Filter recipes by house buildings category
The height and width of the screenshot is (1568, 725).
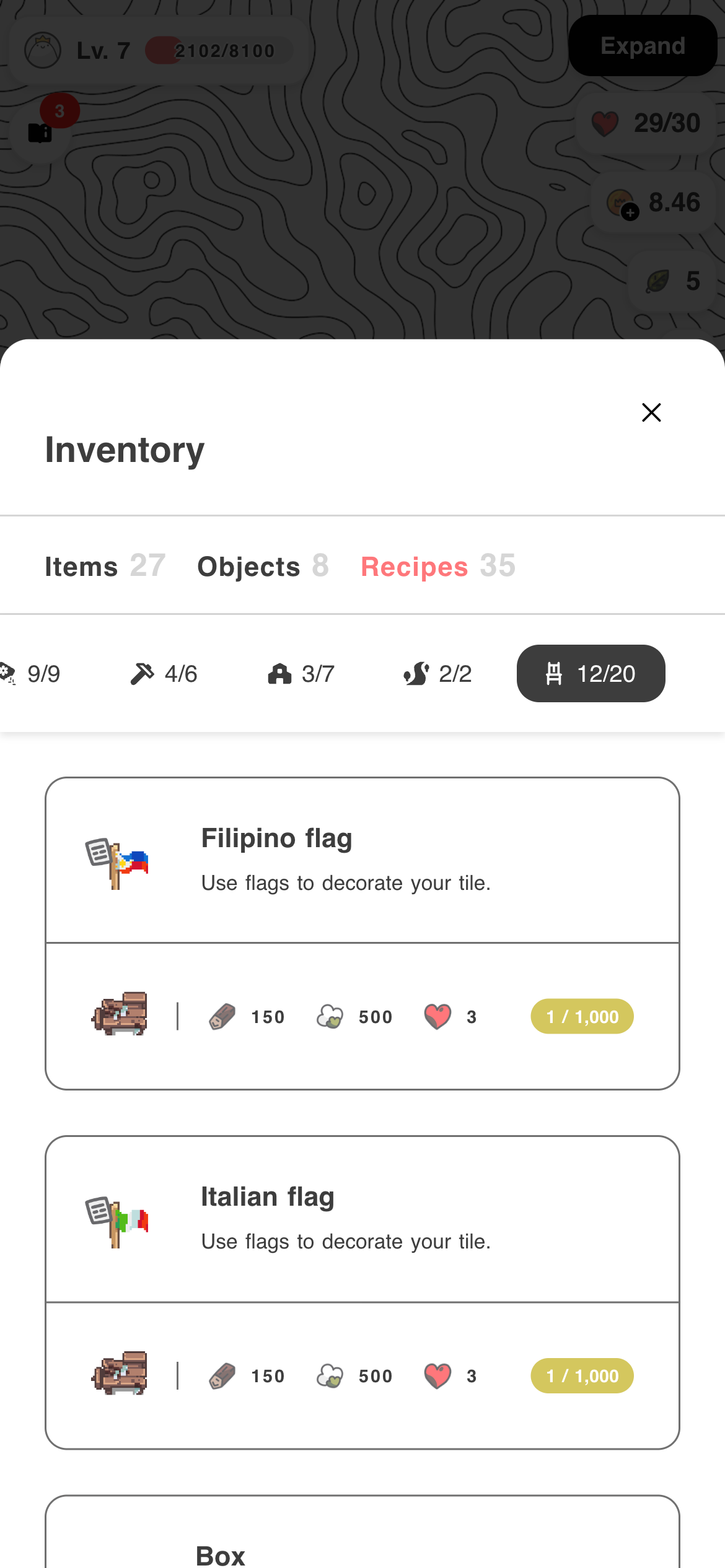click(x=301, y=674)
